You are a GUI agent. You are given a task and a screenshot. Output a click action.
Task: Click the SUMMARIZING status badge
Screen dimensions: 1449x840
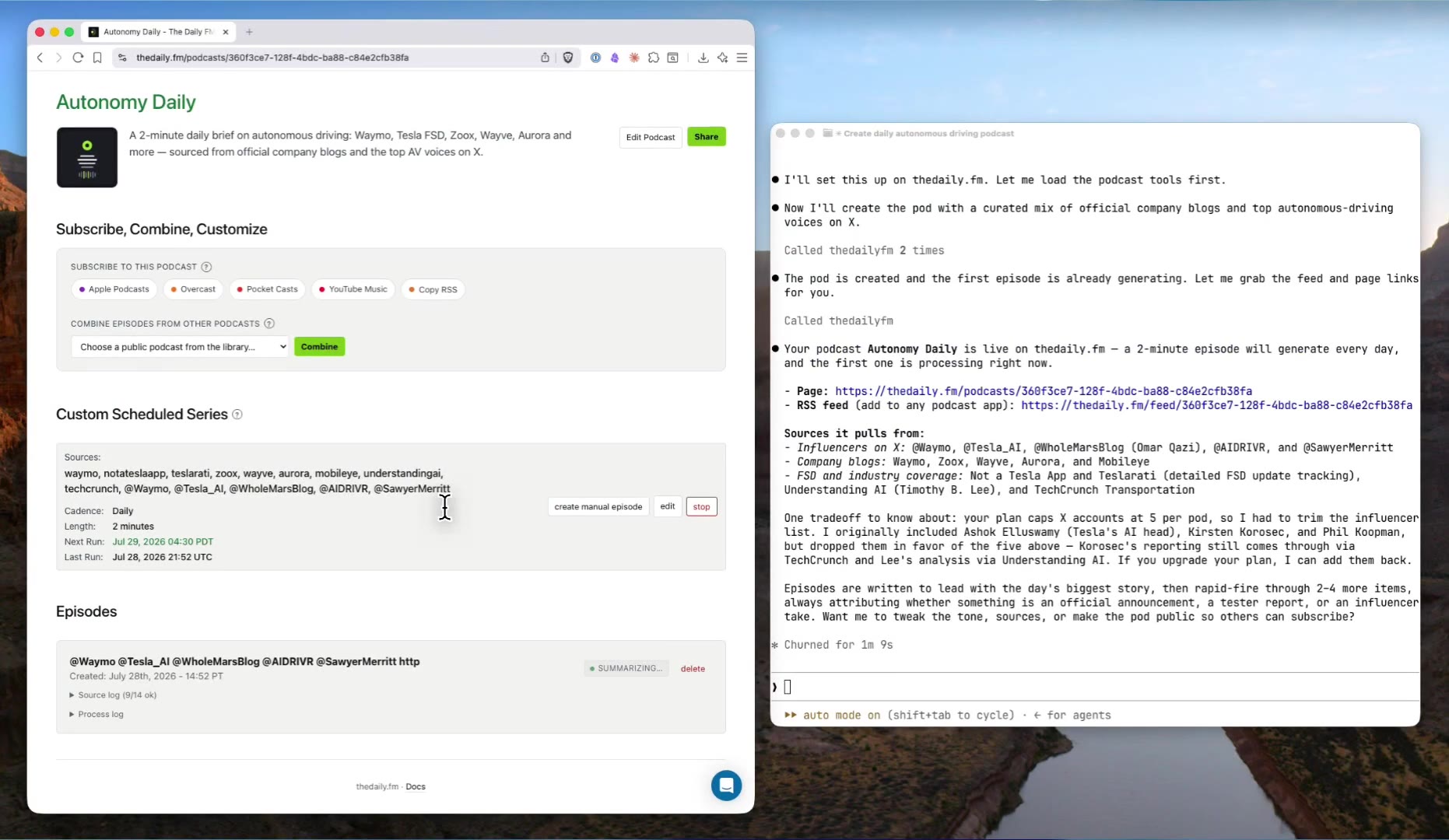click(x=626, y=669)
